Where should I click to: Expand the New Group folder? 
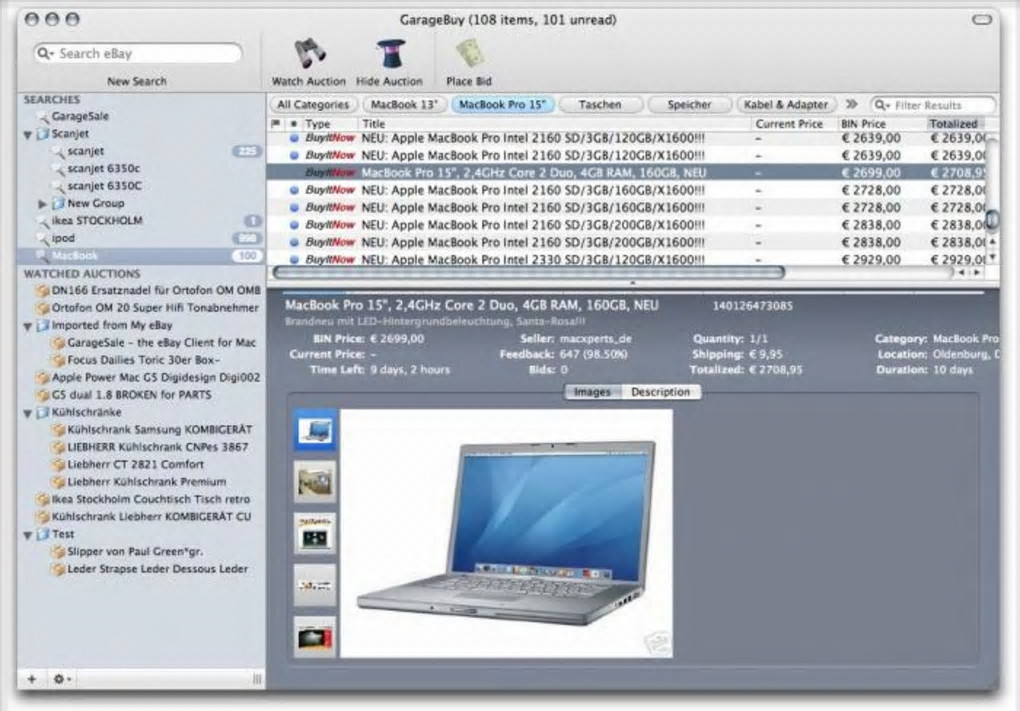(x=43, y=204)
